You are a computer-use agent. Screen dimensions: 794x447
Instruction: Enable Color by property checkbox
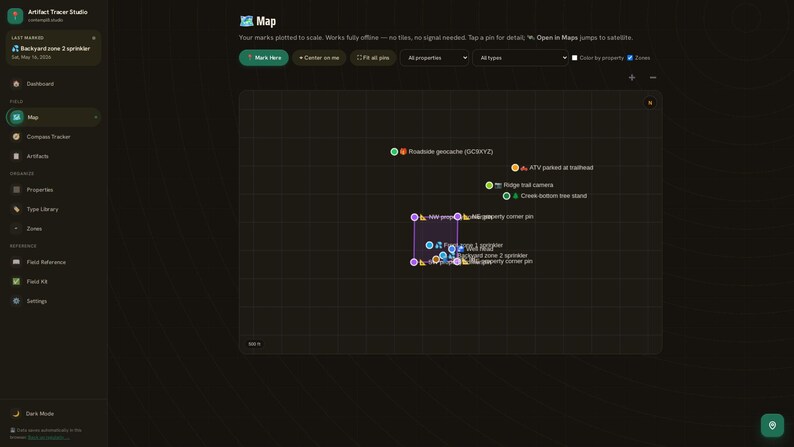point(574,58)
